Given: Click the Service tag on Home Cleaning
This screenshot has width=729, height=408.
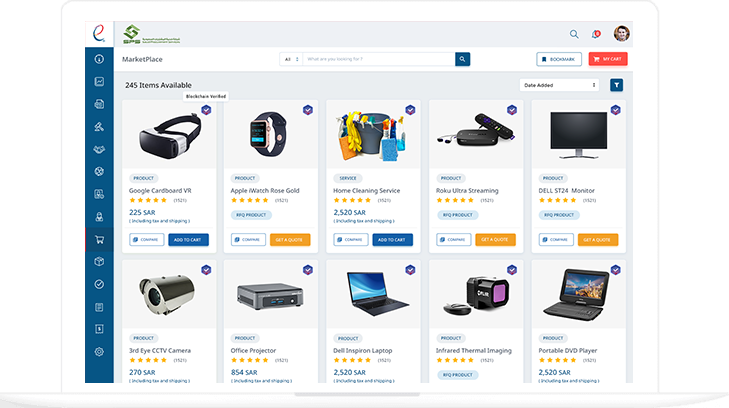Looking at the screenshot, I should 348,178.
